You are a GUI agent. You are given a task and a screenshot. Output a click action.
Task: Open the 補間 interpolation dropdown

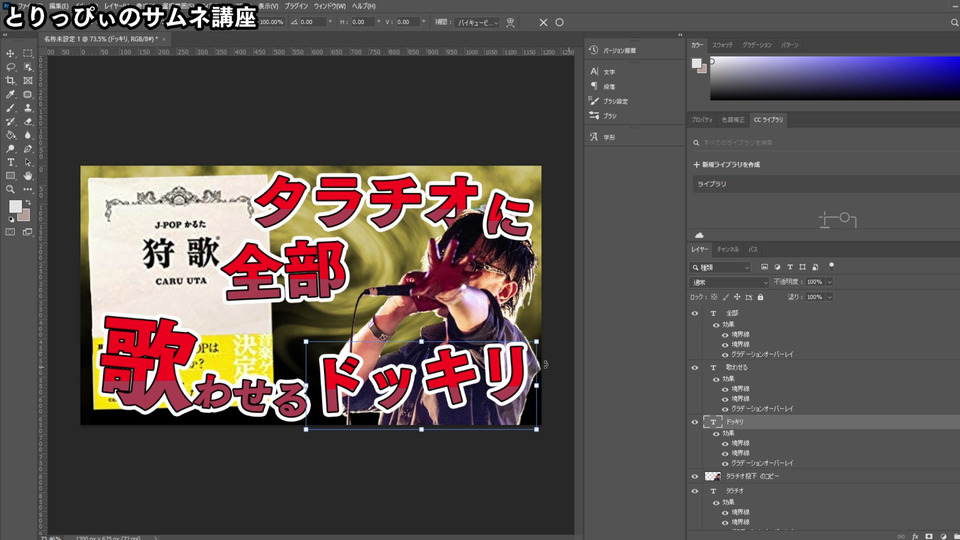(478, 22)
